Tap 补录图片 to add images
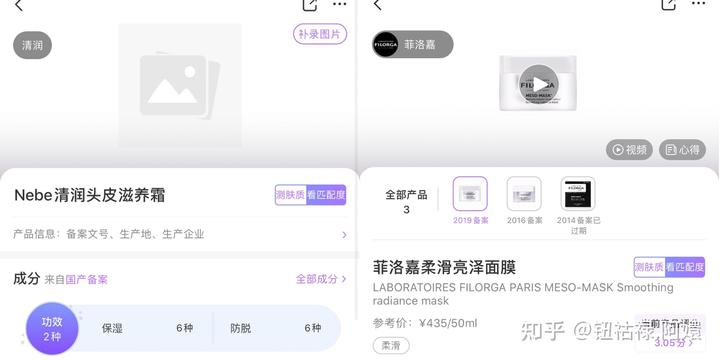The height and width of the screenshot is (360, 720). coord(320,34)
